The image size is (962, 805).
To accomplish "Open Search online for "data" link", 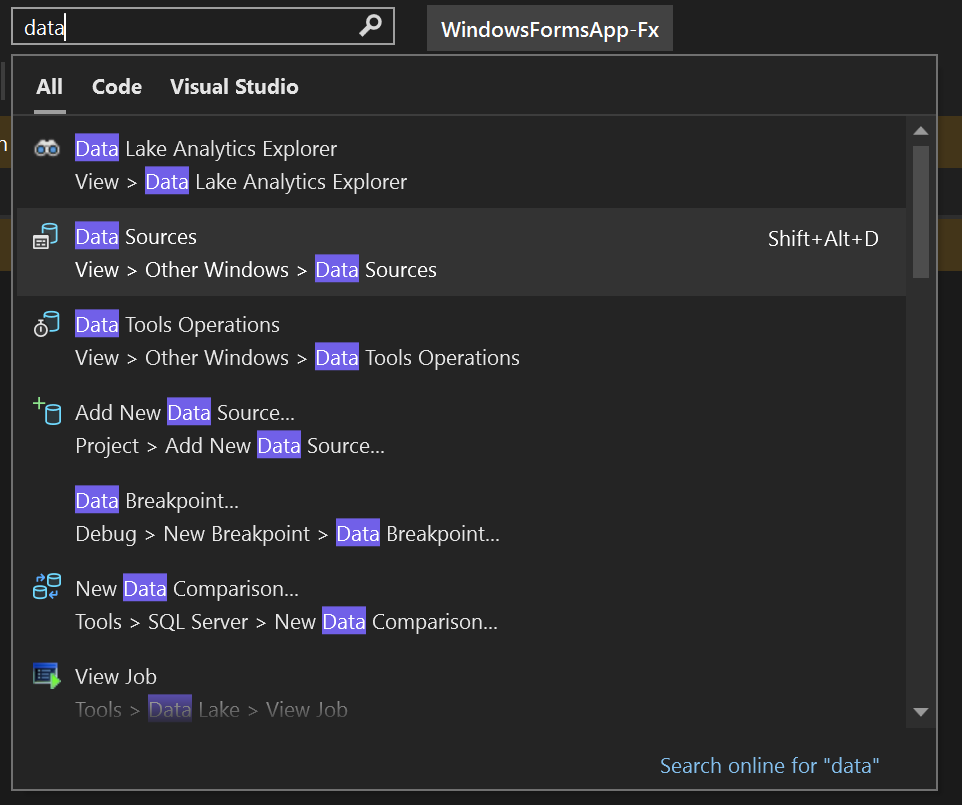I will (x=769, y=766).
